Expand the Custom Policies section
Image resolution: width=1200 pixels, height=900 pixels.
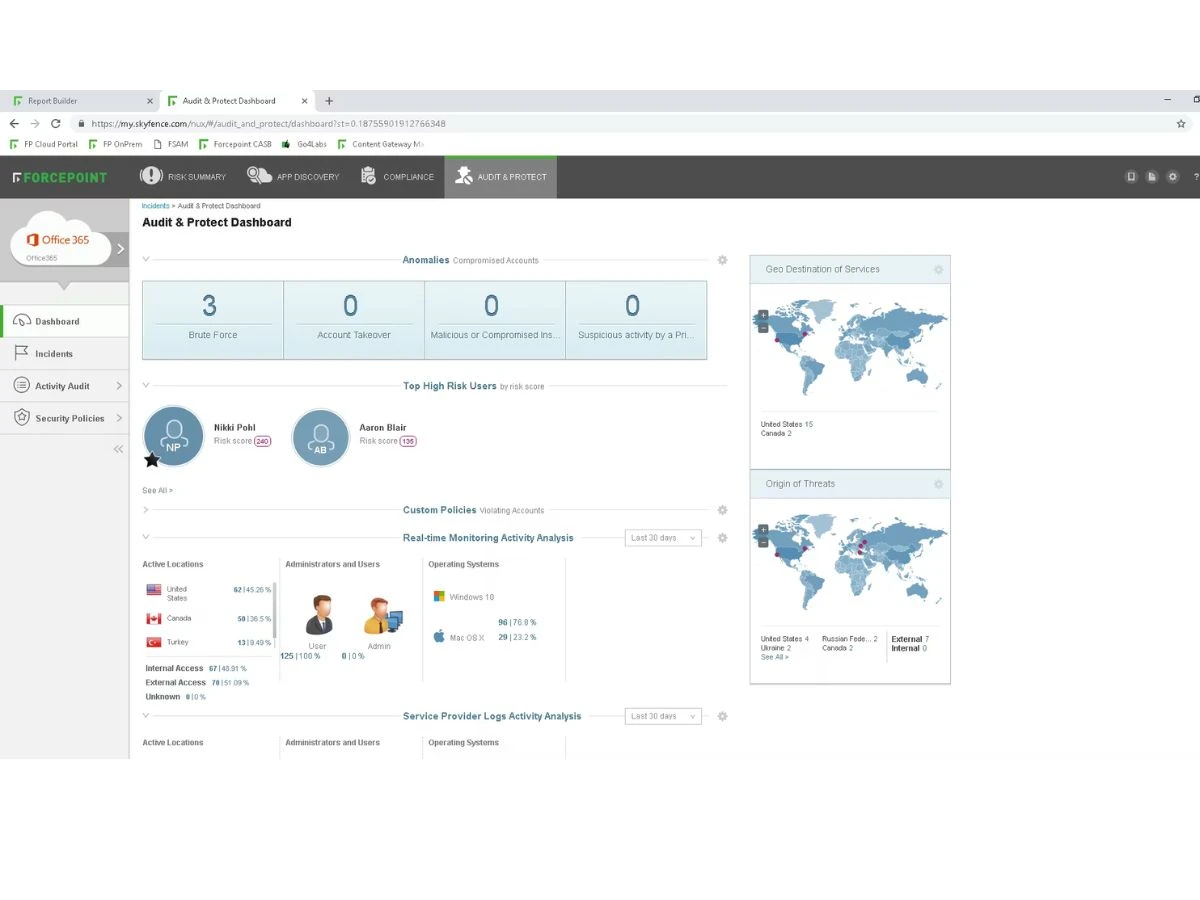tap(146, 510)
